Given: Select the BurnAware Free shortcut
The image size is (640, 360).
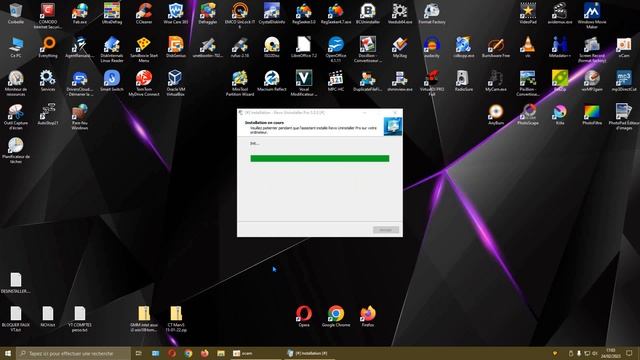Looking at the screenshot, I should point(496,47).
